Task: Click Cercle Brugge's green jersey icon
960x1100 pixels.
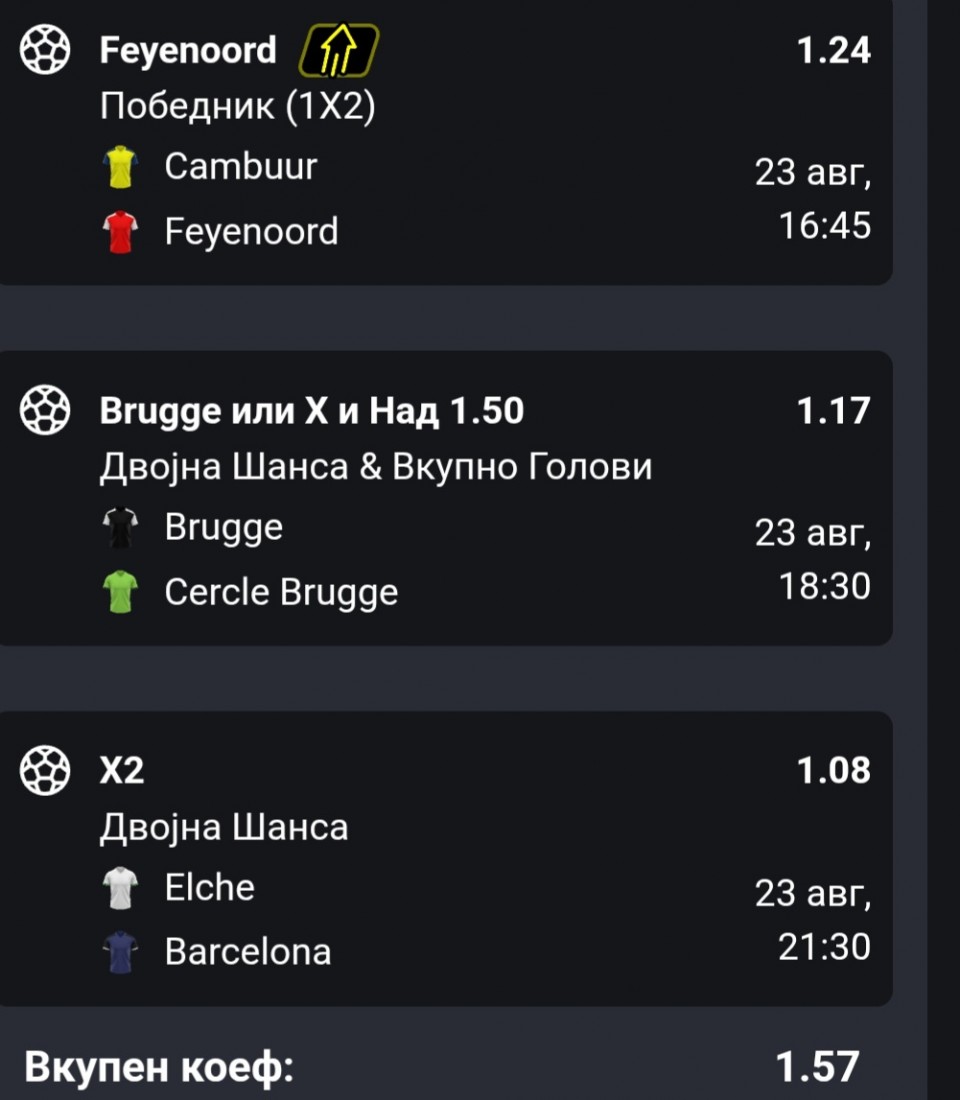Action: pos(121,592)
